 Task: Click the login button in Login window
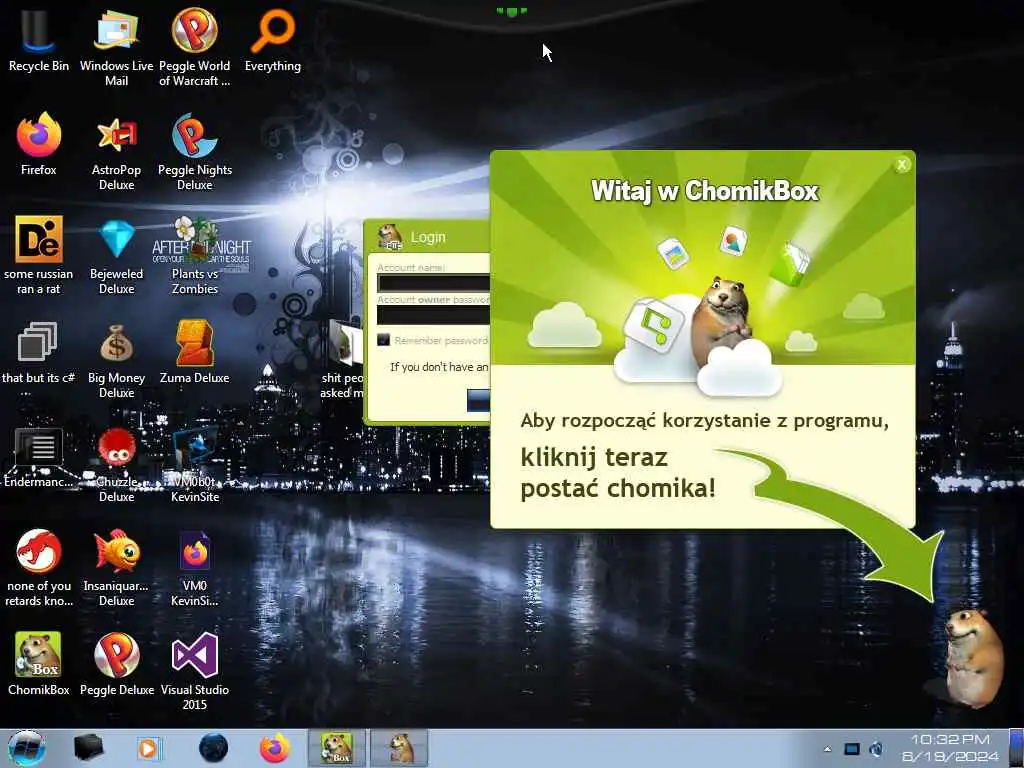(x=479, y=400)
